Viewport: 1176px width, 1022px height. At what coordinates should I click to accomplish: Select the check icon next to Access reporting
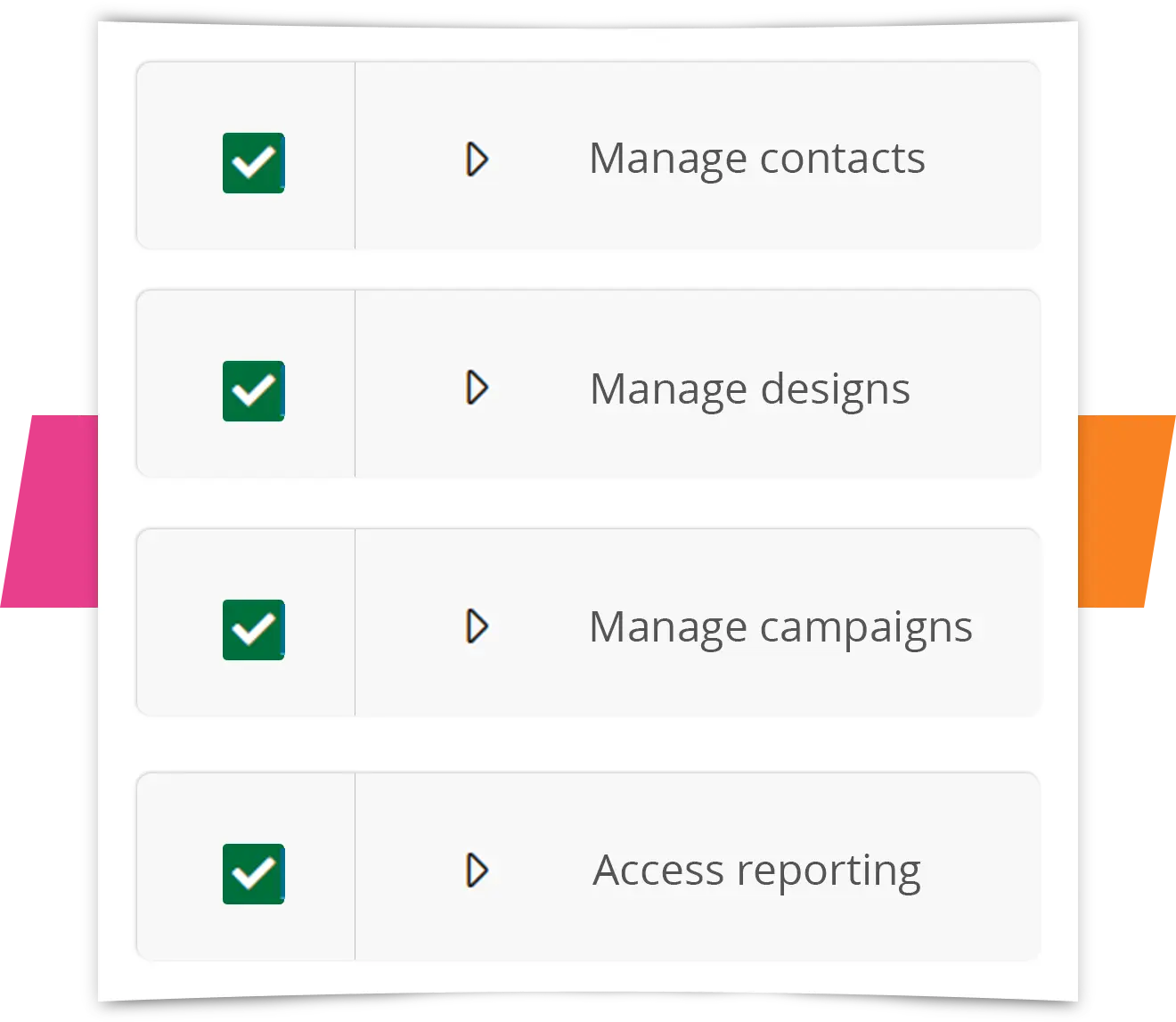click(x=252, y=871)
